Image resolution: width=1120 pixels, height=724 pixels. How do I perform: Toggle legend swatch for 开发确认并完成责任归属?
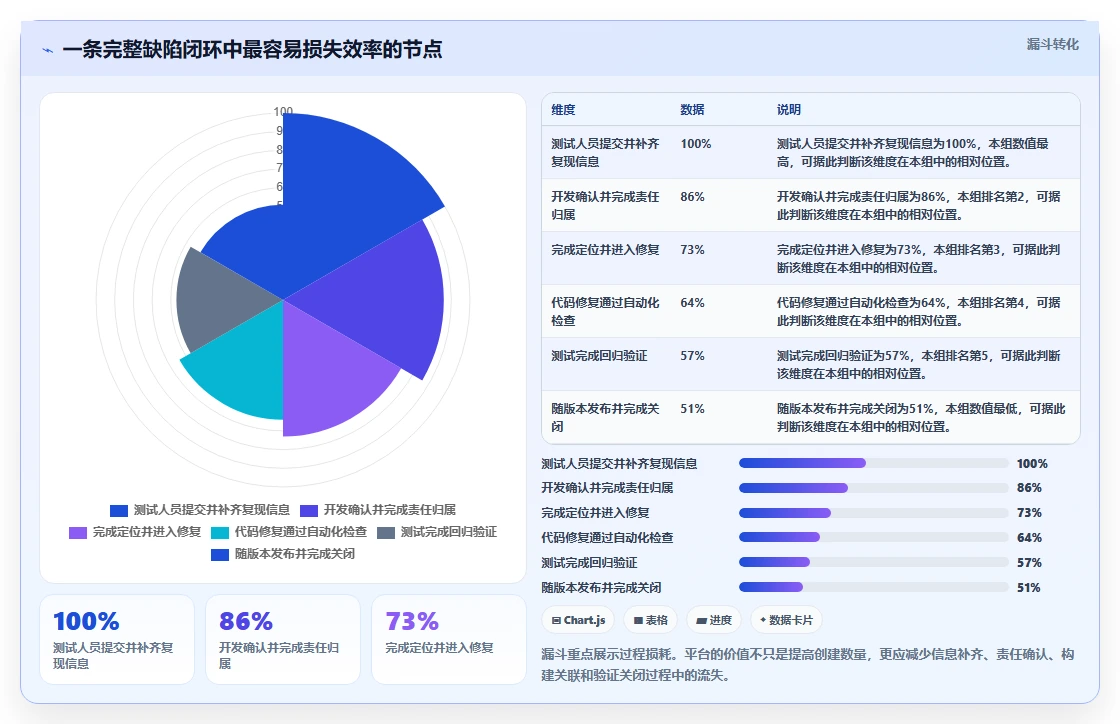coord(309,511)
